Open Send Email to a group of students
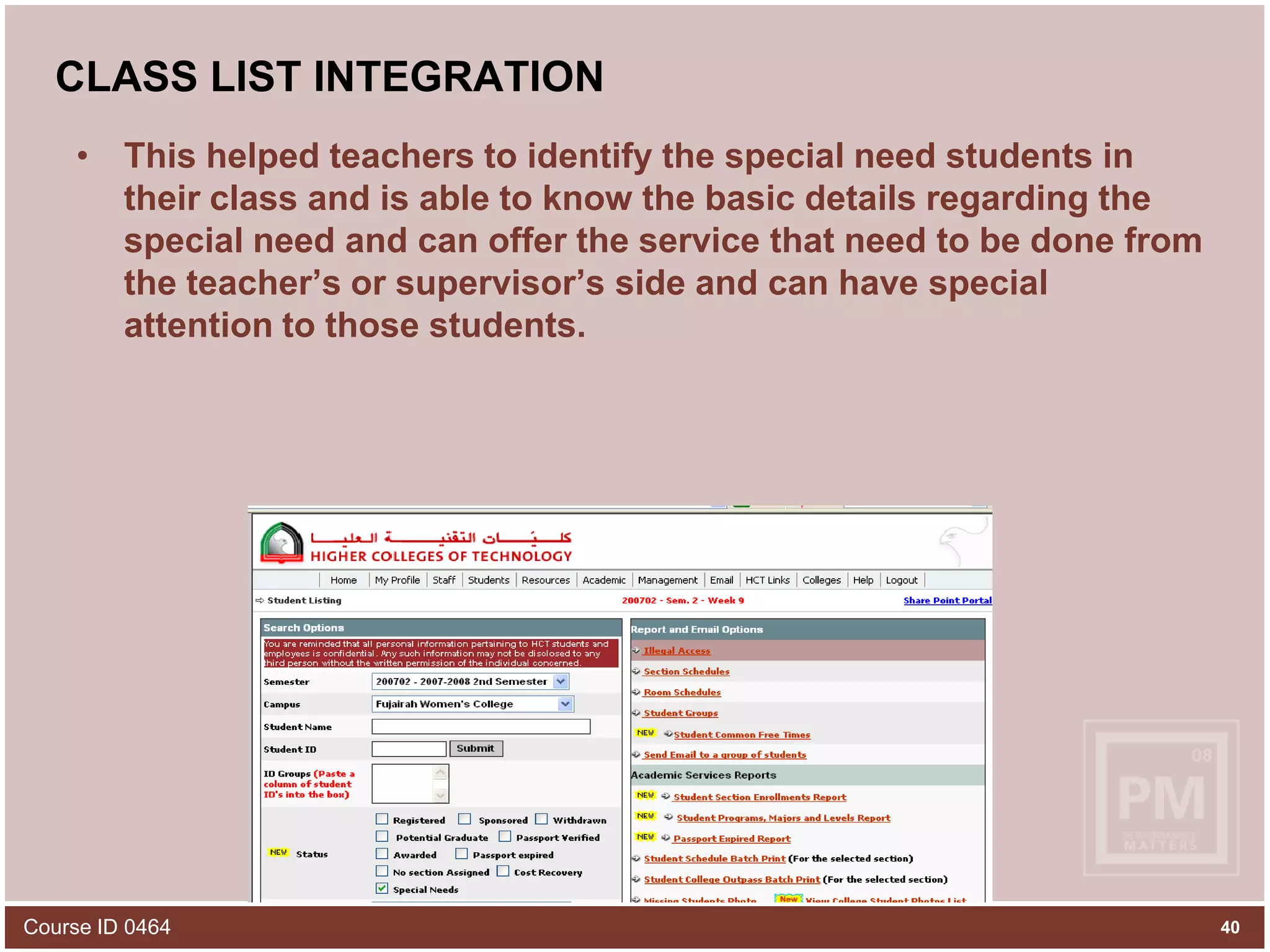The height and width of the screenshot is (952, 1270). [725, 755]
